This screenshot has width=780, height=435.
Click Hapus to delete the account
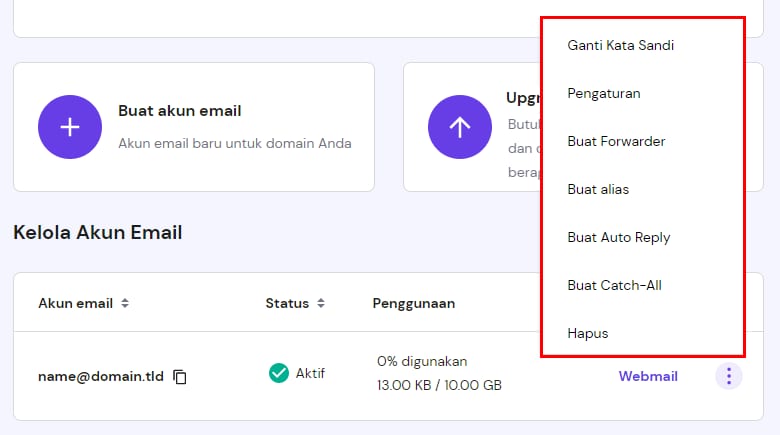pyautogui.click(x=587, y=333)
